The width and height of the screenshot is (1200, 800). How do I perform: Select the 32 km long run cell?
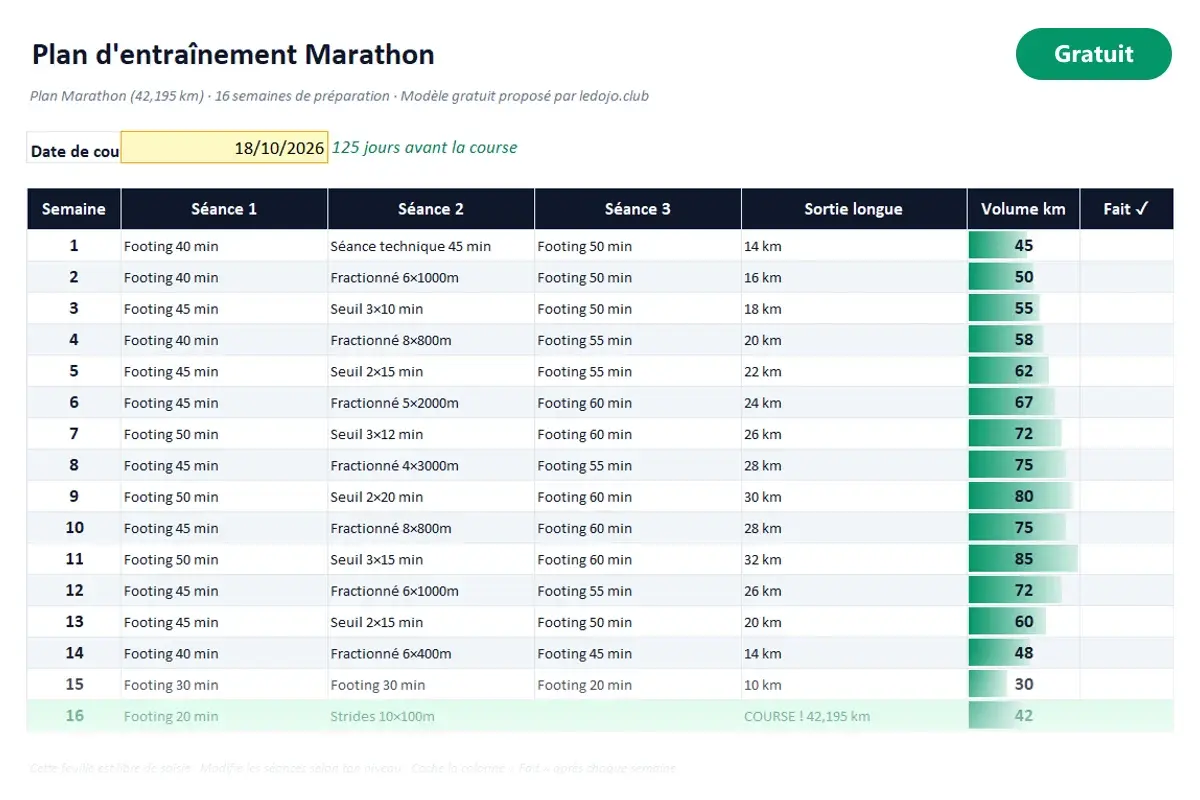pyautogui.click(x=854, y=559)
